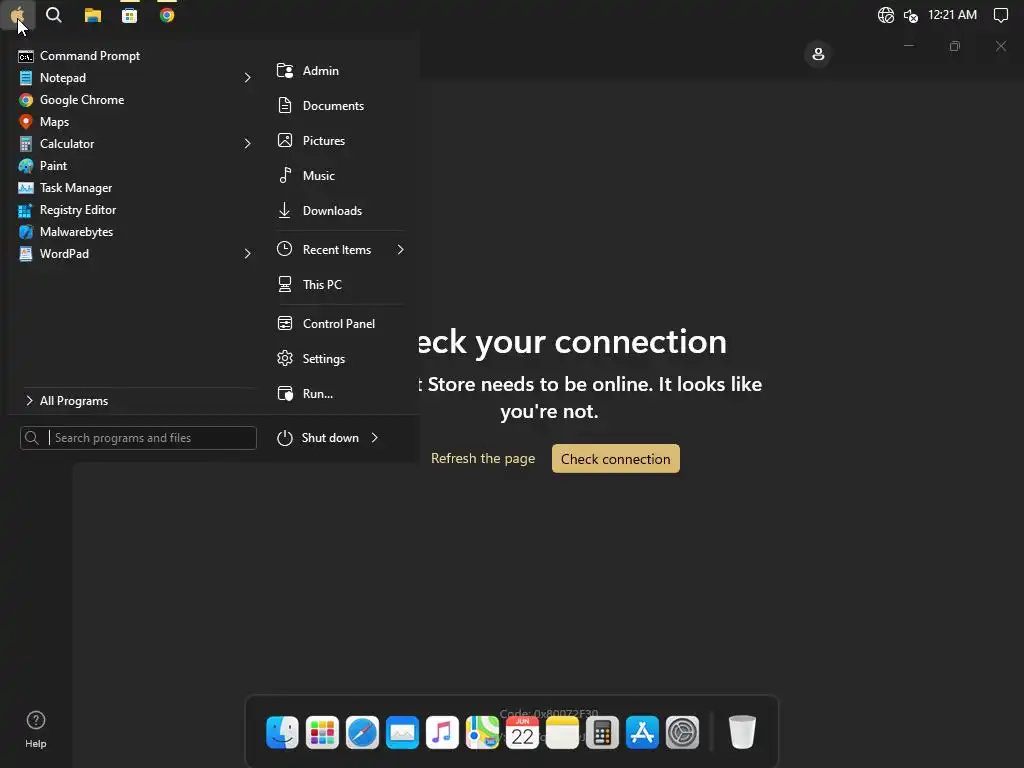Viewport: 1024px width, 768px height.
Task: Open Mail envelope icon in dock
Action: pos(402,732)
